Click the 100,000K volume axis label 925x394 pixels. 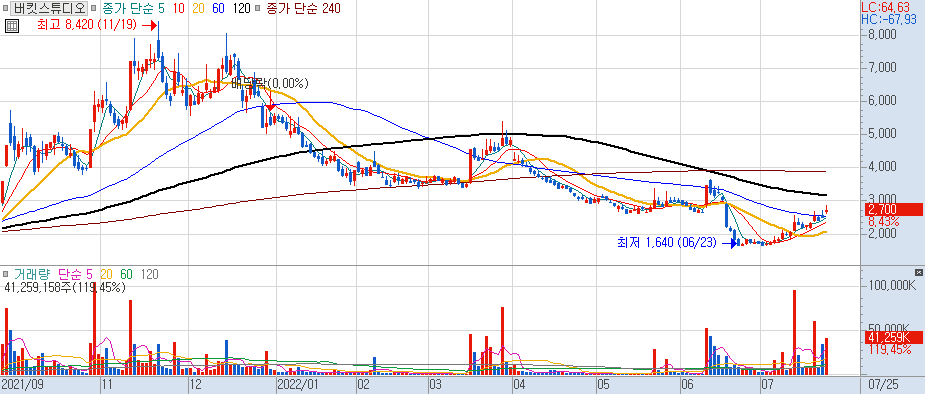893,285
